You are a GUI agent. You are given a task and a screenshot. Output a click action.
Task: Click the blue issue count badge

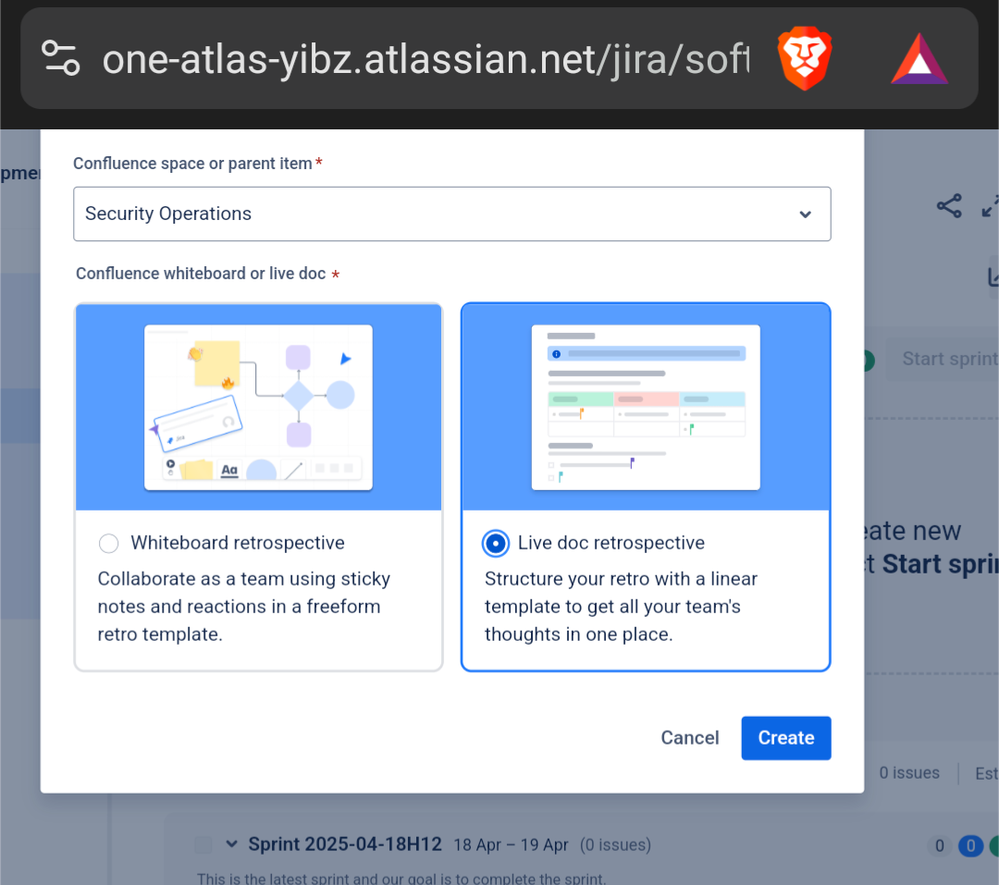(x=969, y=845)
